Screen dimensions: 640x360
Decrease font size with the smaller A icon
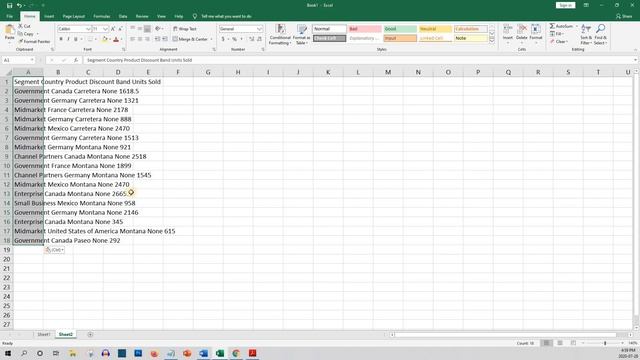click(x=120, y=29)
